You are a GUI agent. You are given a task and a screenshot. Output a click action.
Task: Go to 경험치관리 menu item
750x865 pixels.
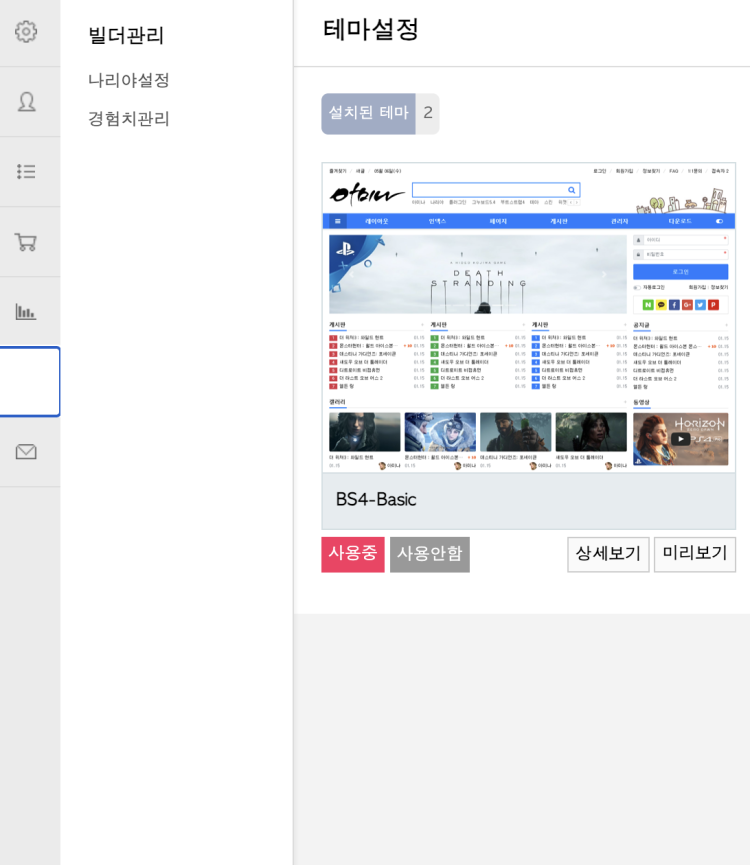129,119
